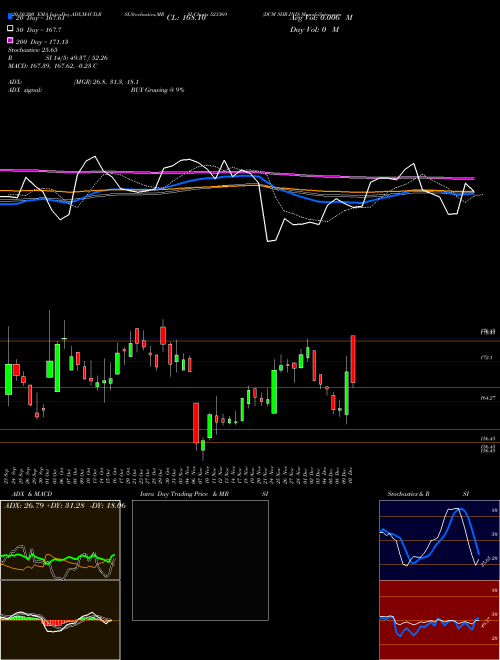
Task: Click the 'Intra Day Trading Price & MRSI' title
Action: tap(204, 494)
